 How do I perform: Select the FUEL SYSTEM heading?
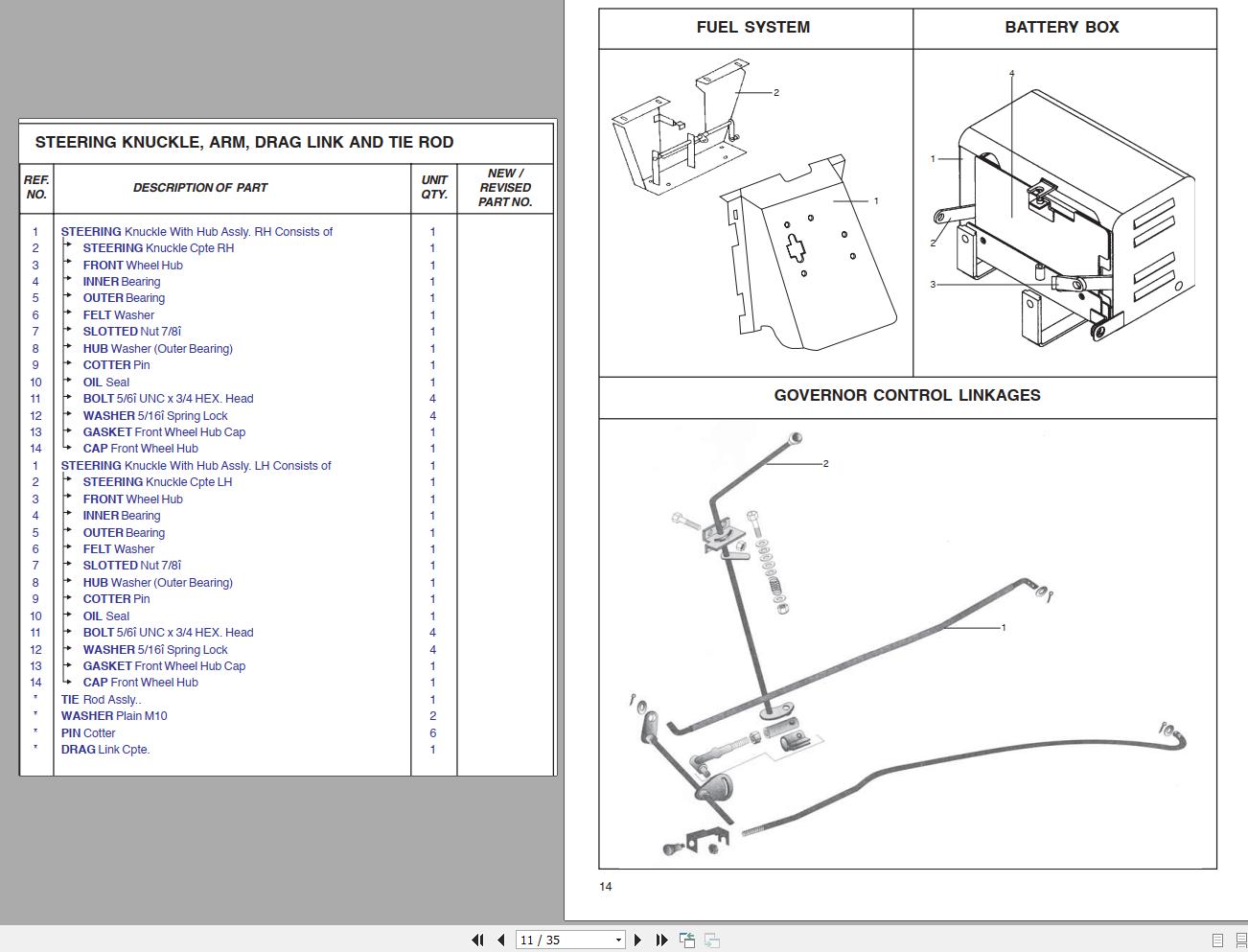(753, 28)
